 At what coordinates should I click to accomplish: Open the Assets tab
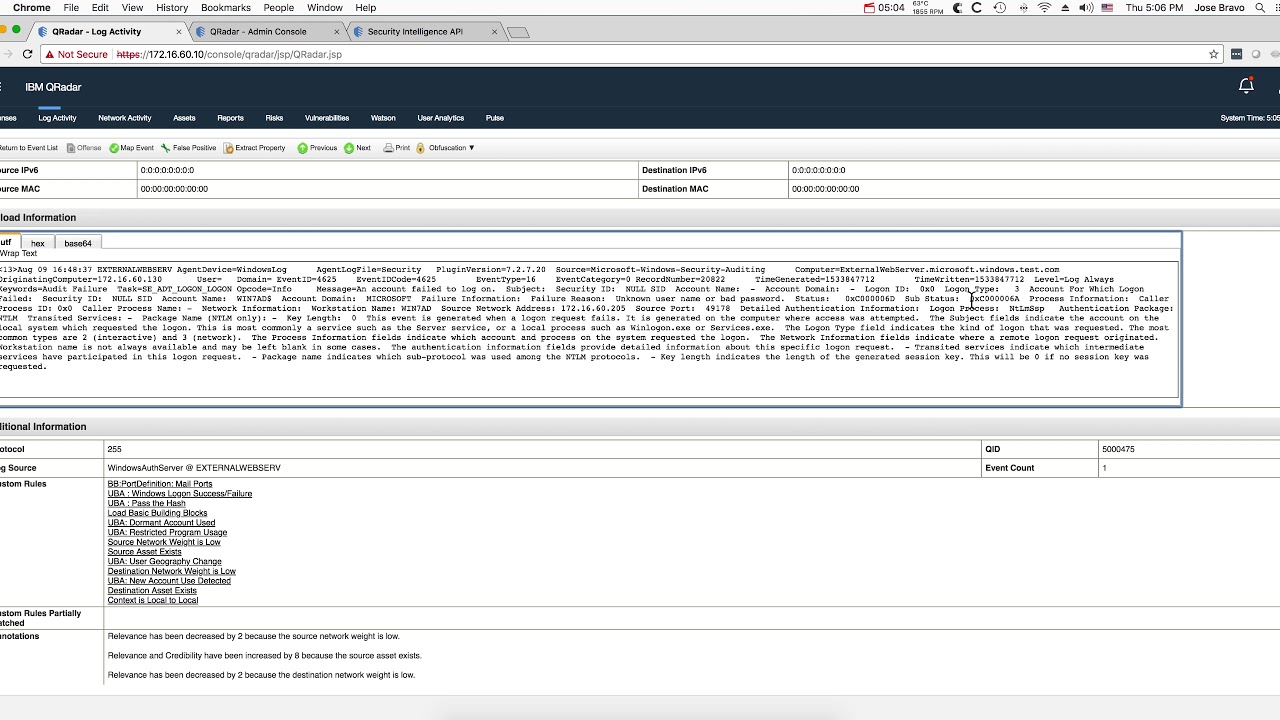coord(184,118)
